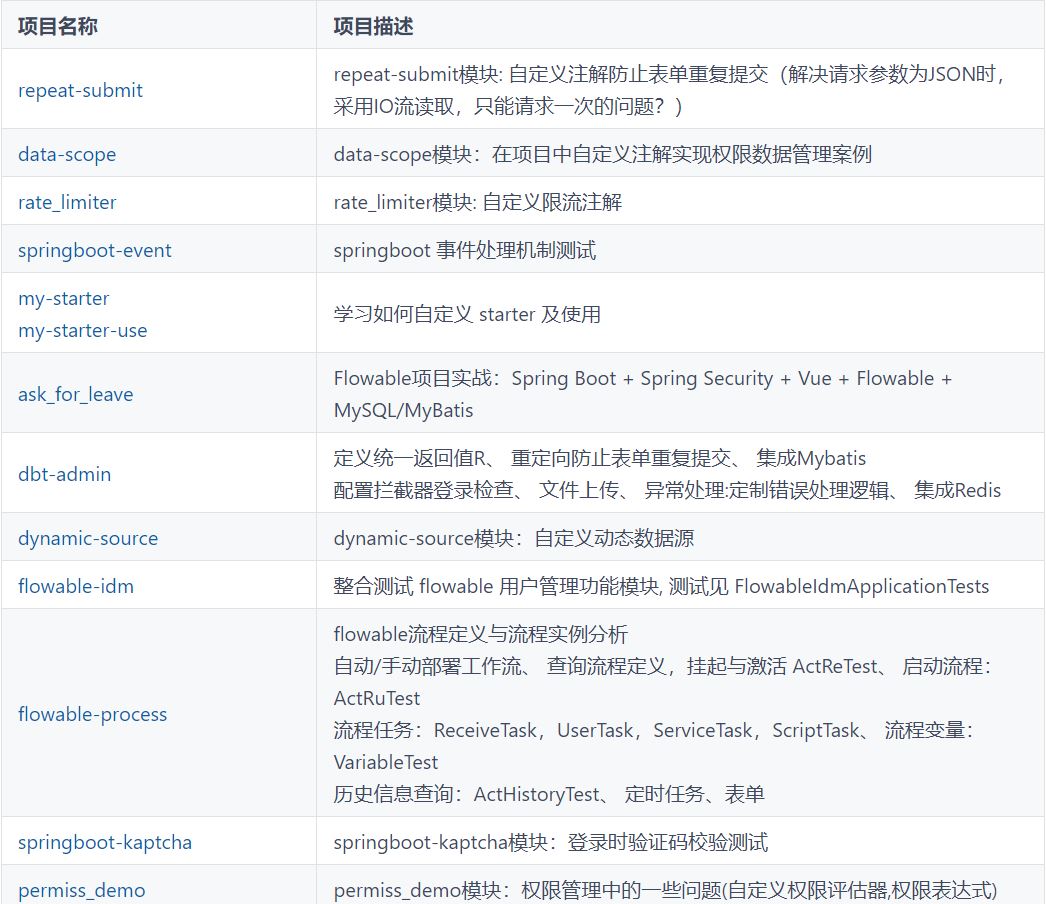Viewport: 1046px width, 904px height.
Task: Click the flowable流程定义与流程实例分析 line
Action: point(480,634)
